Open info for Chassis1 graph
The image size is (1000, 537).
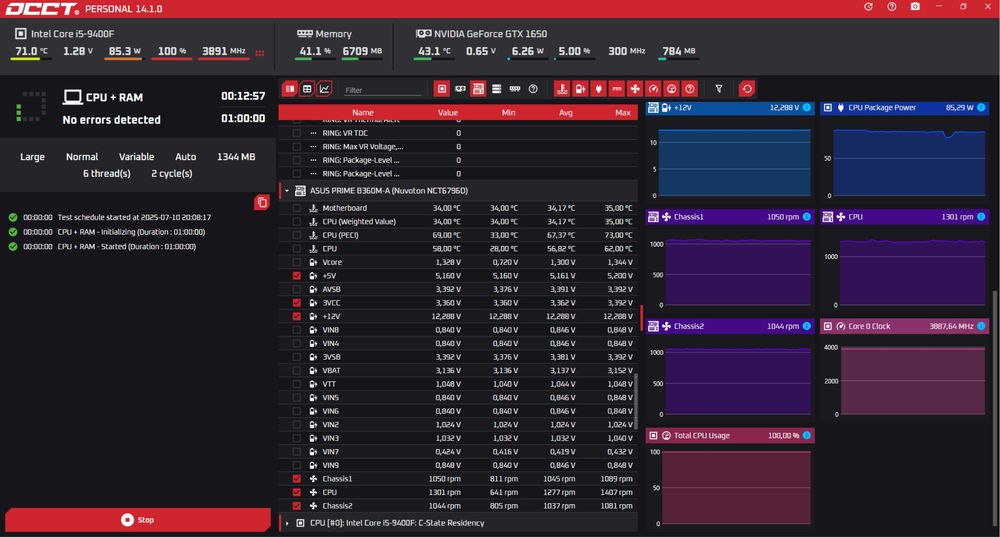807,217
